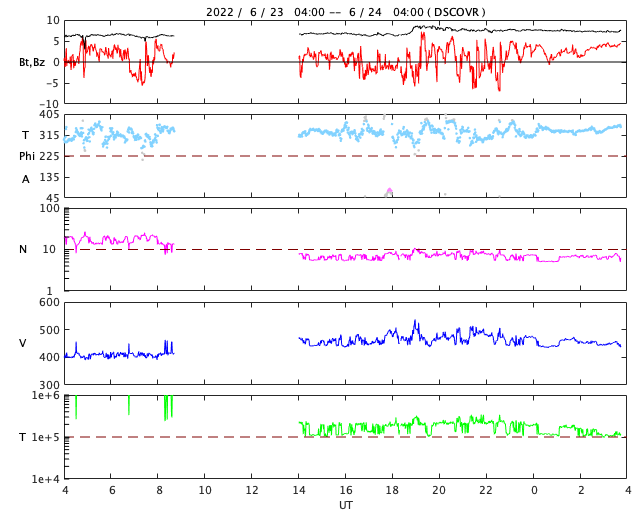This screenshot has width=640, height=512.
Task: Click the 135 tick label on Phi panel
Action: (x=49, y=177)
